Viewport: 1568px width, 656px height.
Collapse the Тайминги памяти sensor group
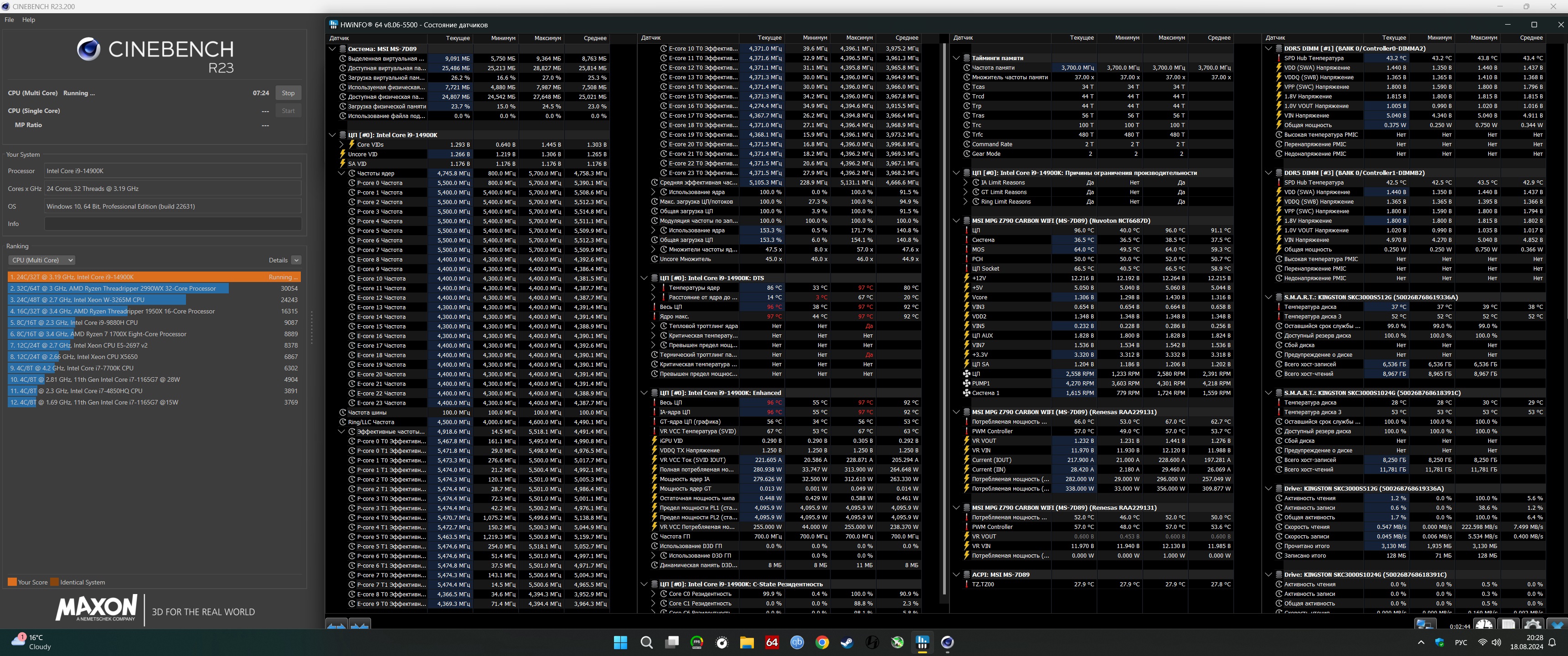coord(956,58)
